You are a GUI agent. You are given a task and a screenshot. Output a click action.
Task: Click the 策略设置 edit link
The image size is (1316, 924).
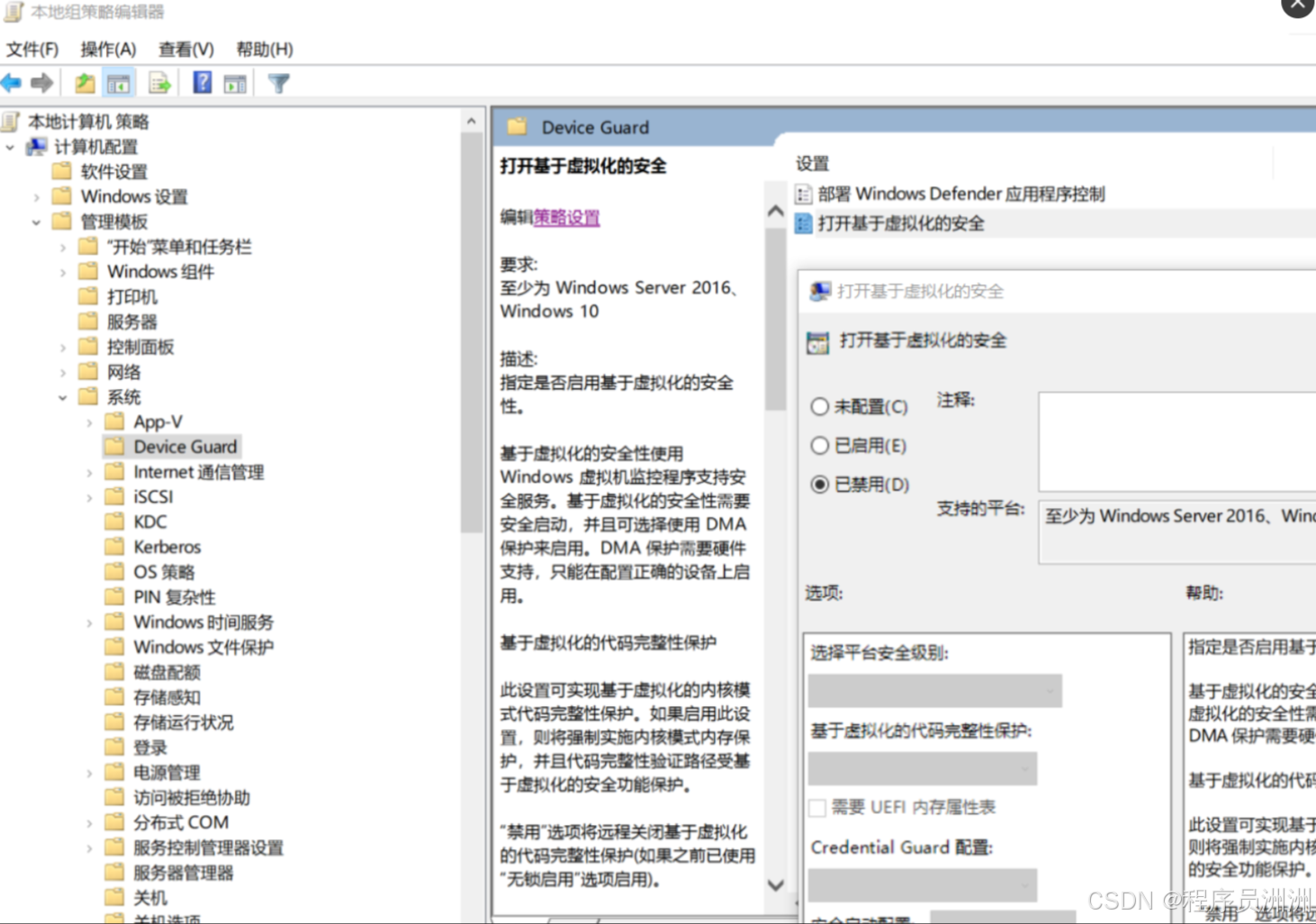[x=565, y=218]
